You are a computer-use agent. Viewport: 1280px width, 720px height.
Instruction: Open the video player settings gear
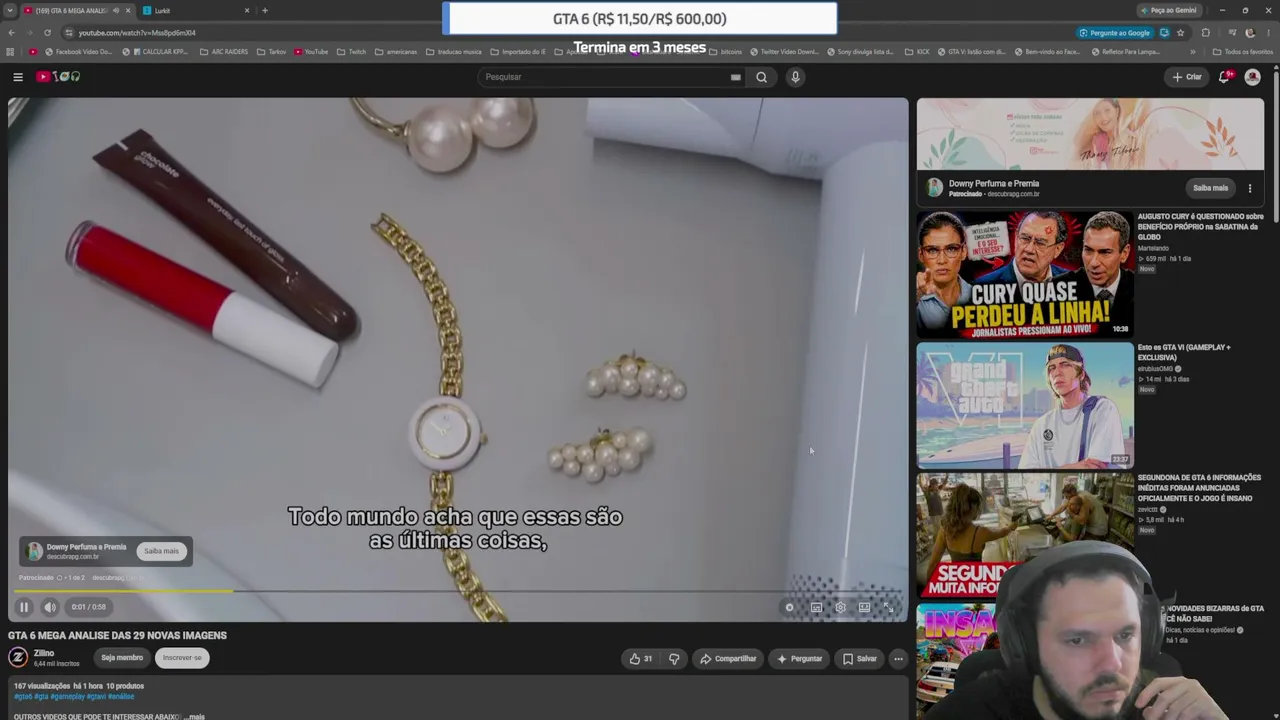[x=840, y=607]
